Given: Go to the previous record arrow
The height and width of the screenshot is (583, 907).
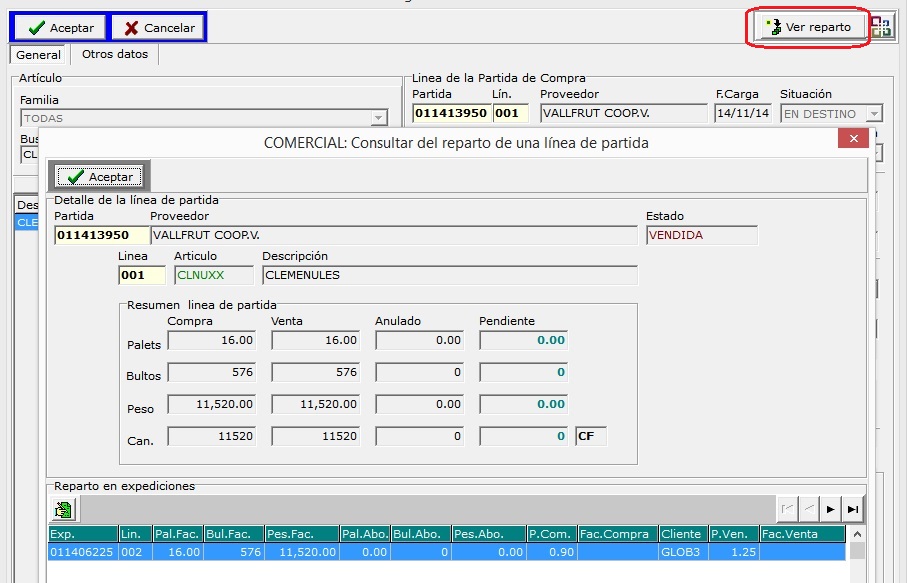Looking at the screenshot, I should pos(808,510).
